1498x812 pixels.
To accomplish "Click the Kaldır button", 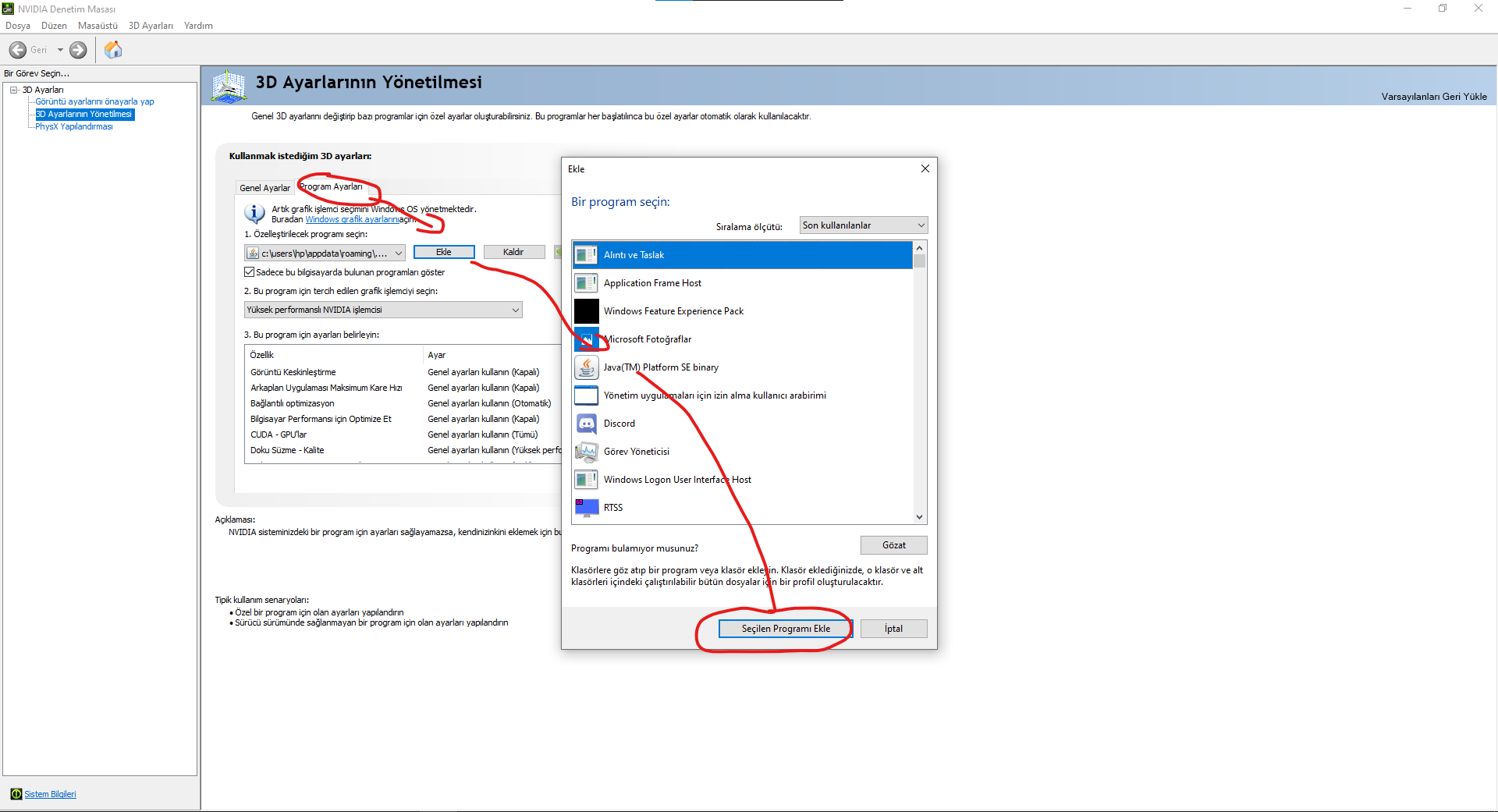I will click(x=513, y=252).
